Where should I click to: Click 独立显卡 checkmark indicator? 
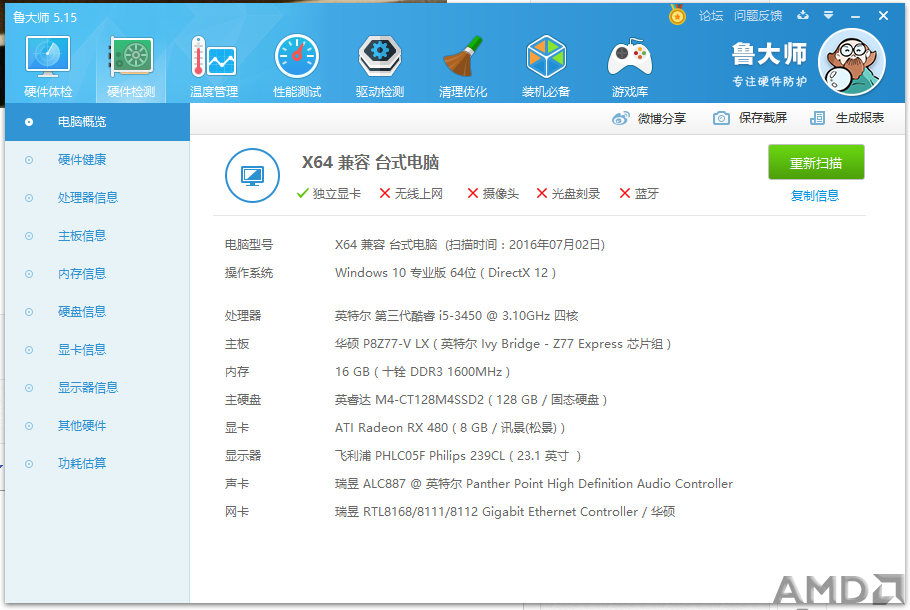(x=328, y=194)
